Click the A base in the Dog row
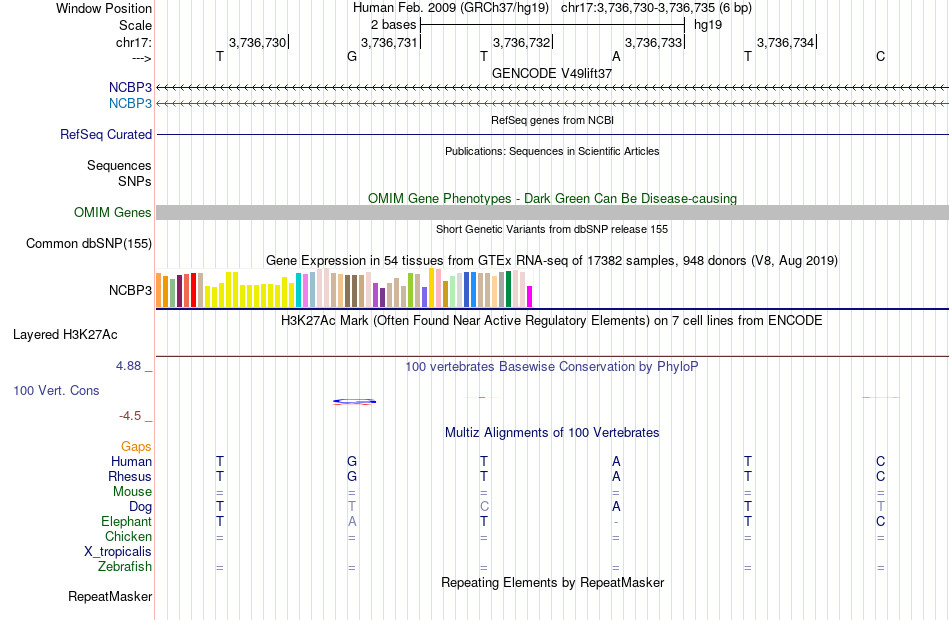The image size is (950, 620). tap(616, 507)
